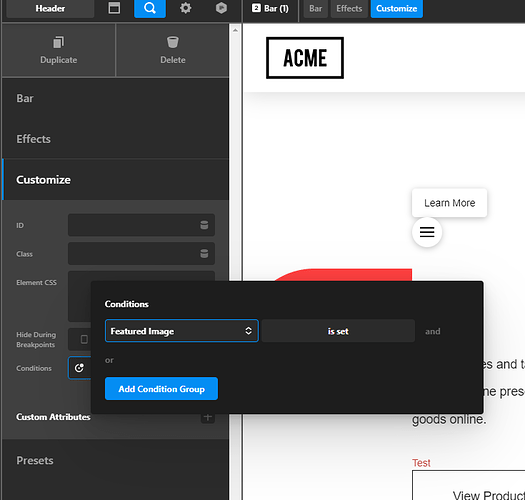This screenshot has width=525, height=500.
Task: Open the Header builder tab
Action: pos(50,8)
